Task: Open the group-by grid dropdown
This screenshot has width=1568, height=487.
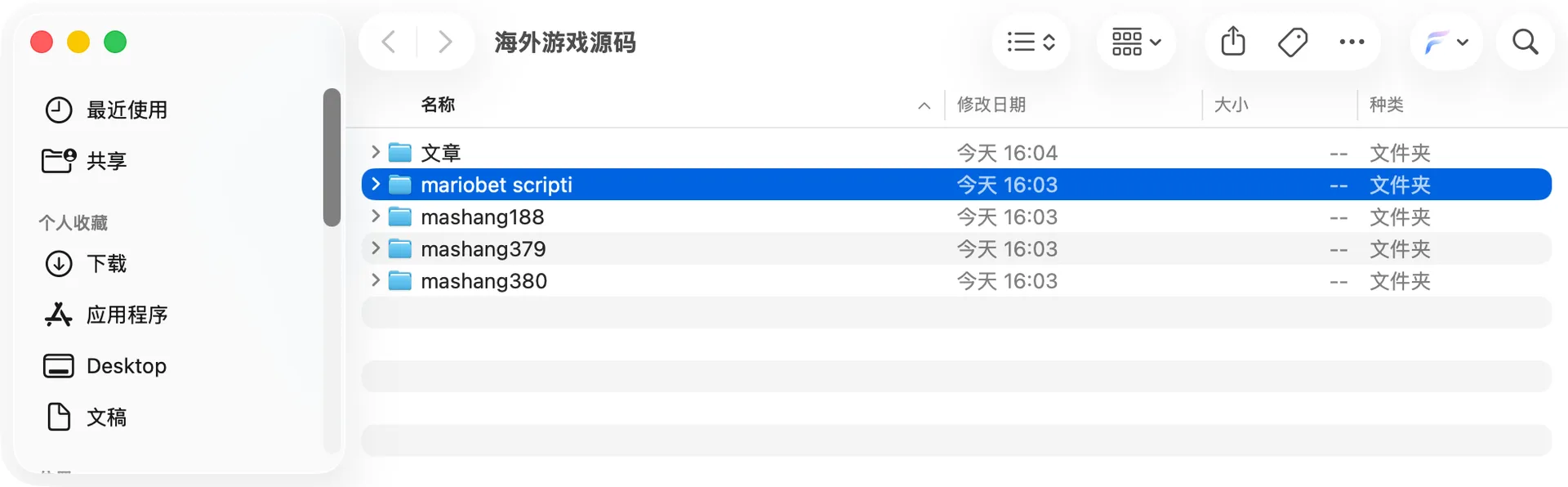Action: [1136, 42]
